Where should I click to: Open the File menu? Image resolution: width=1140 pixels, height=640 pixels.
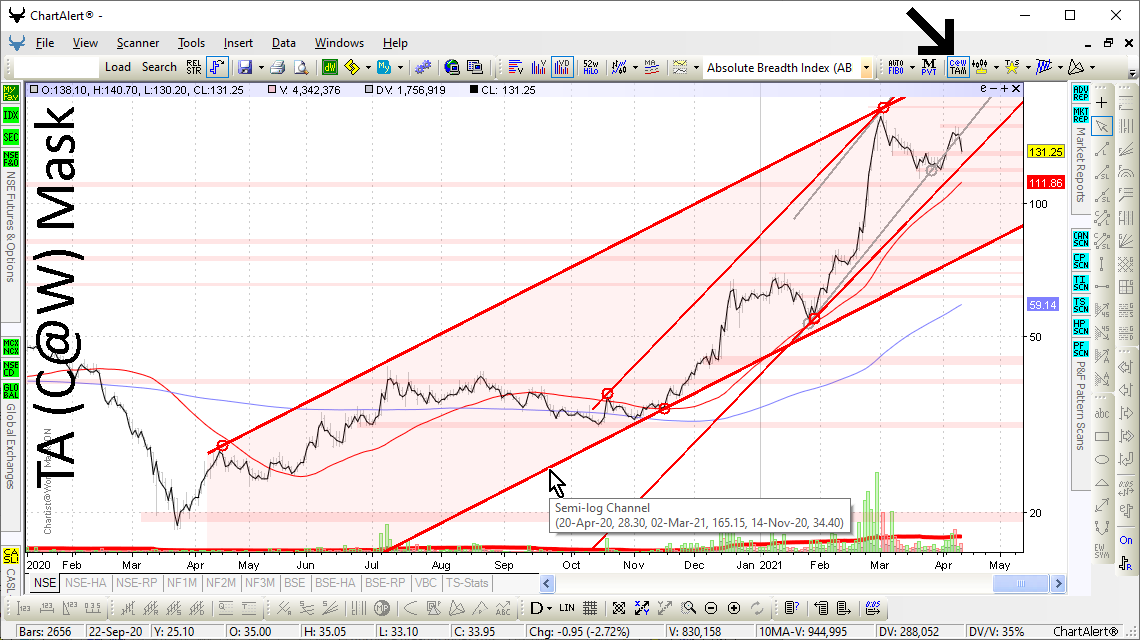click(x=44, y=43)
